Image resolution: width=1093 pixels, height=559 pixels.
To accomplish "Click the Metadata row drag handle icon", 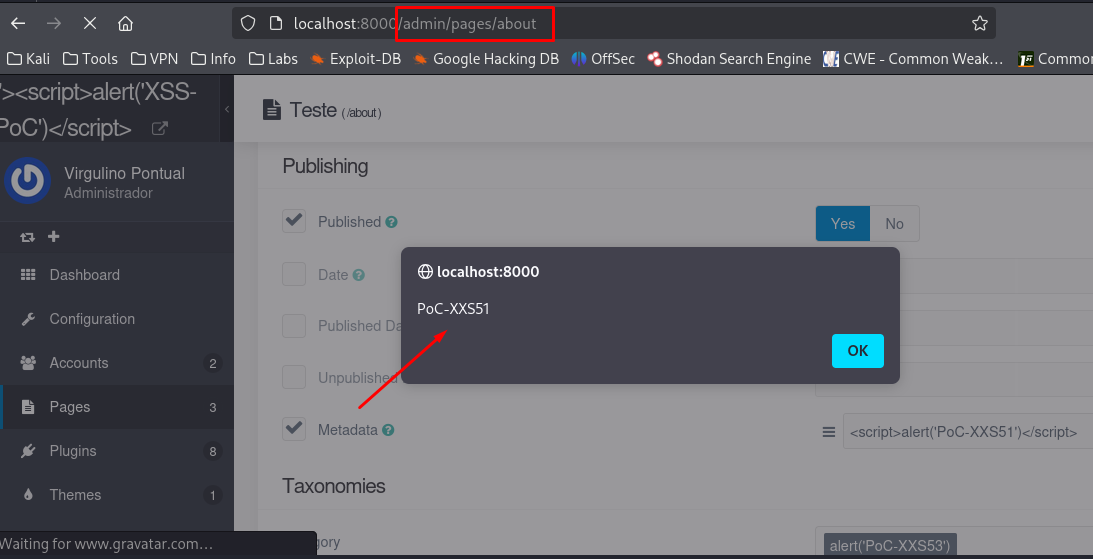I will [x=828, y=432].
